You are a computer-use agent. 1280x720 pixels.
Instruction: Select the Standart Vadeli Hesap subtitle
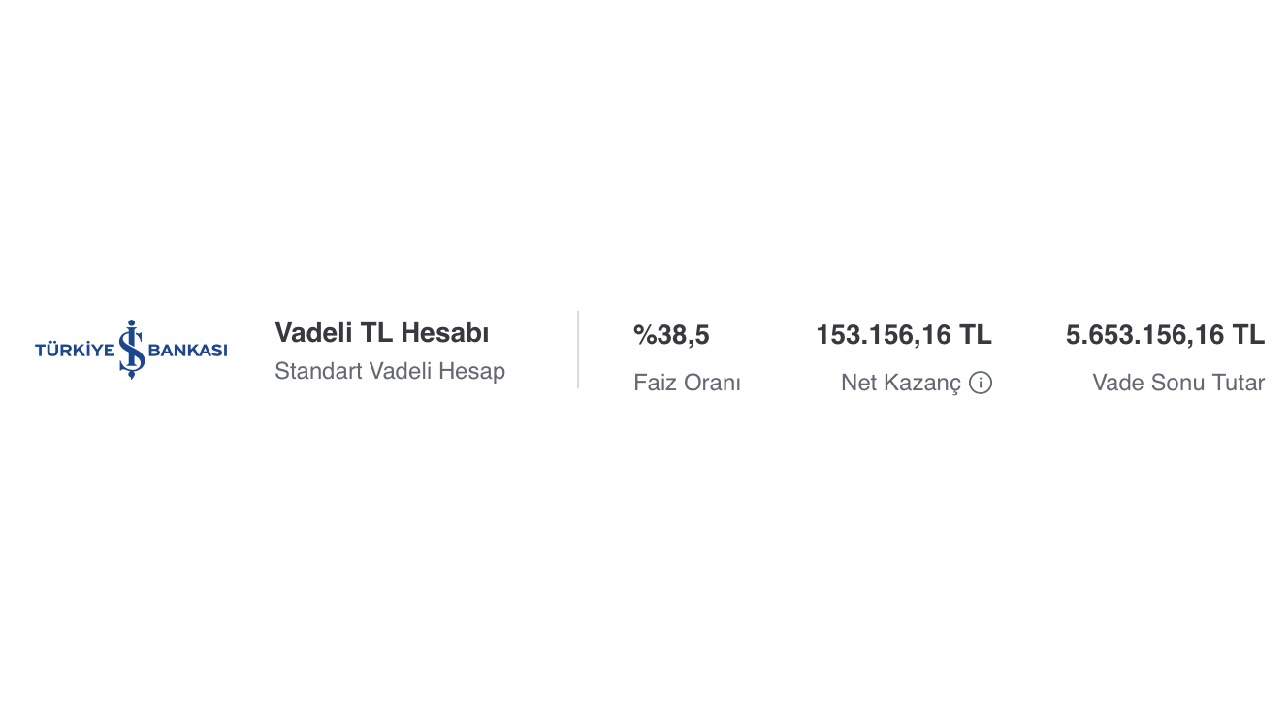389,371
